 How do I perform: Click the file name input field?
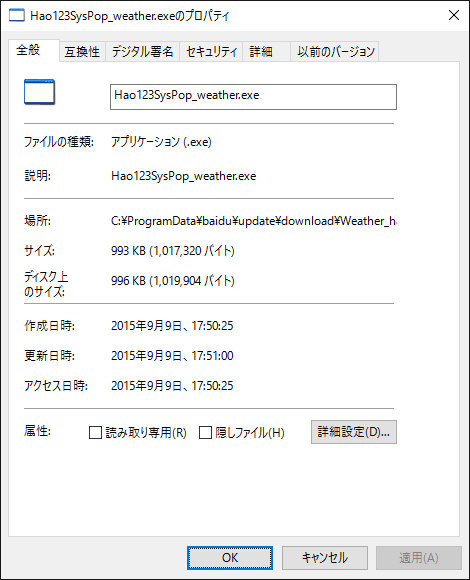pyautogui.click(x=253, y=97)
